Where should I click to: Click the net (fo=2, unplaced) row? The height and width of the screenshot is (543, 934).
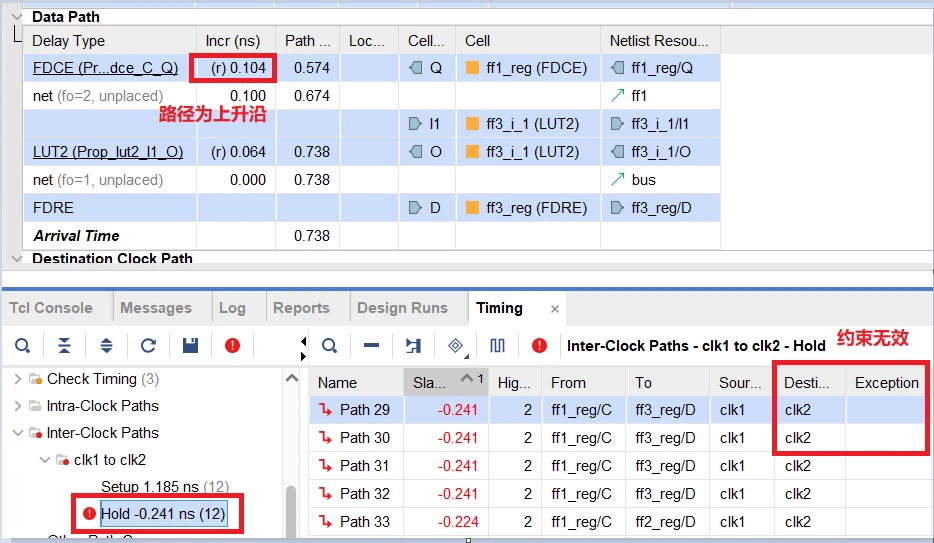(x=372, y=96)
